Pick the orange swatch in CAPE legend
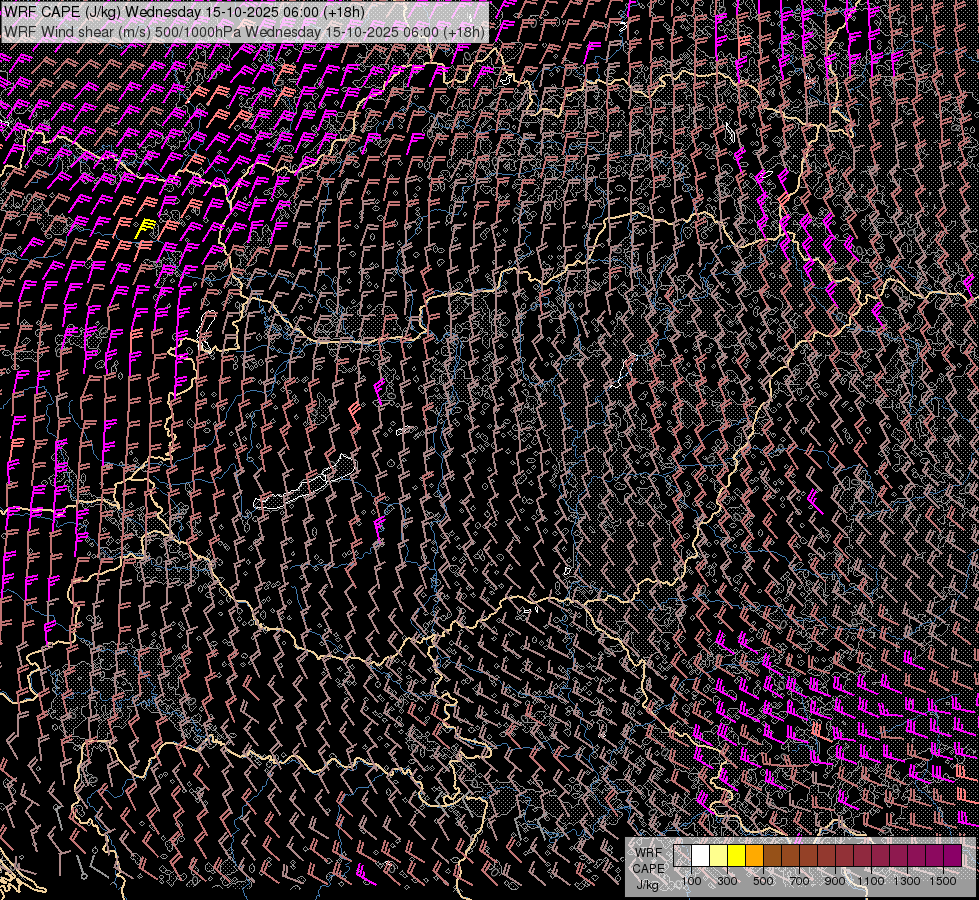Image resolution: width=979 pixels, height=900 pixels. (754, 856)
